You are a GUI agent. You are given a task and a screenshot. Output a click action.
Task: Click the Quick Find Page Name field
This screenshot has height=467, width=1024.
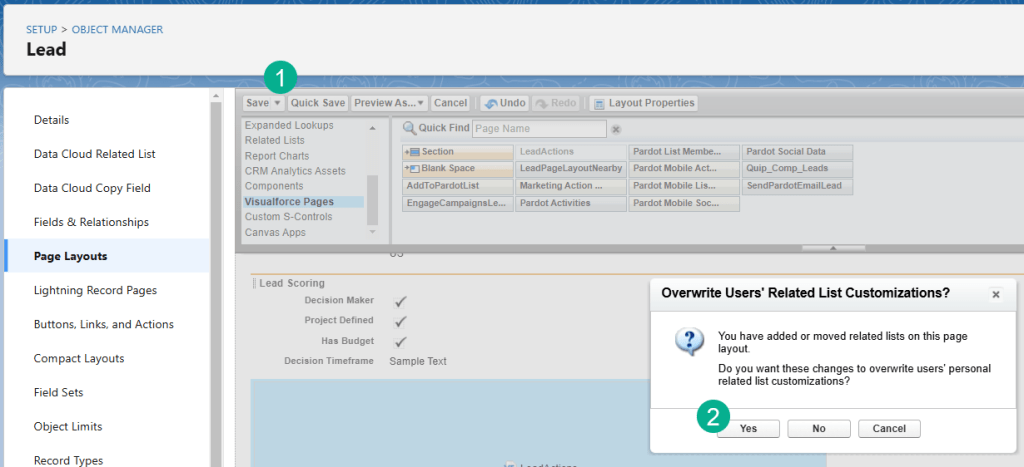[x=538, y=129]
